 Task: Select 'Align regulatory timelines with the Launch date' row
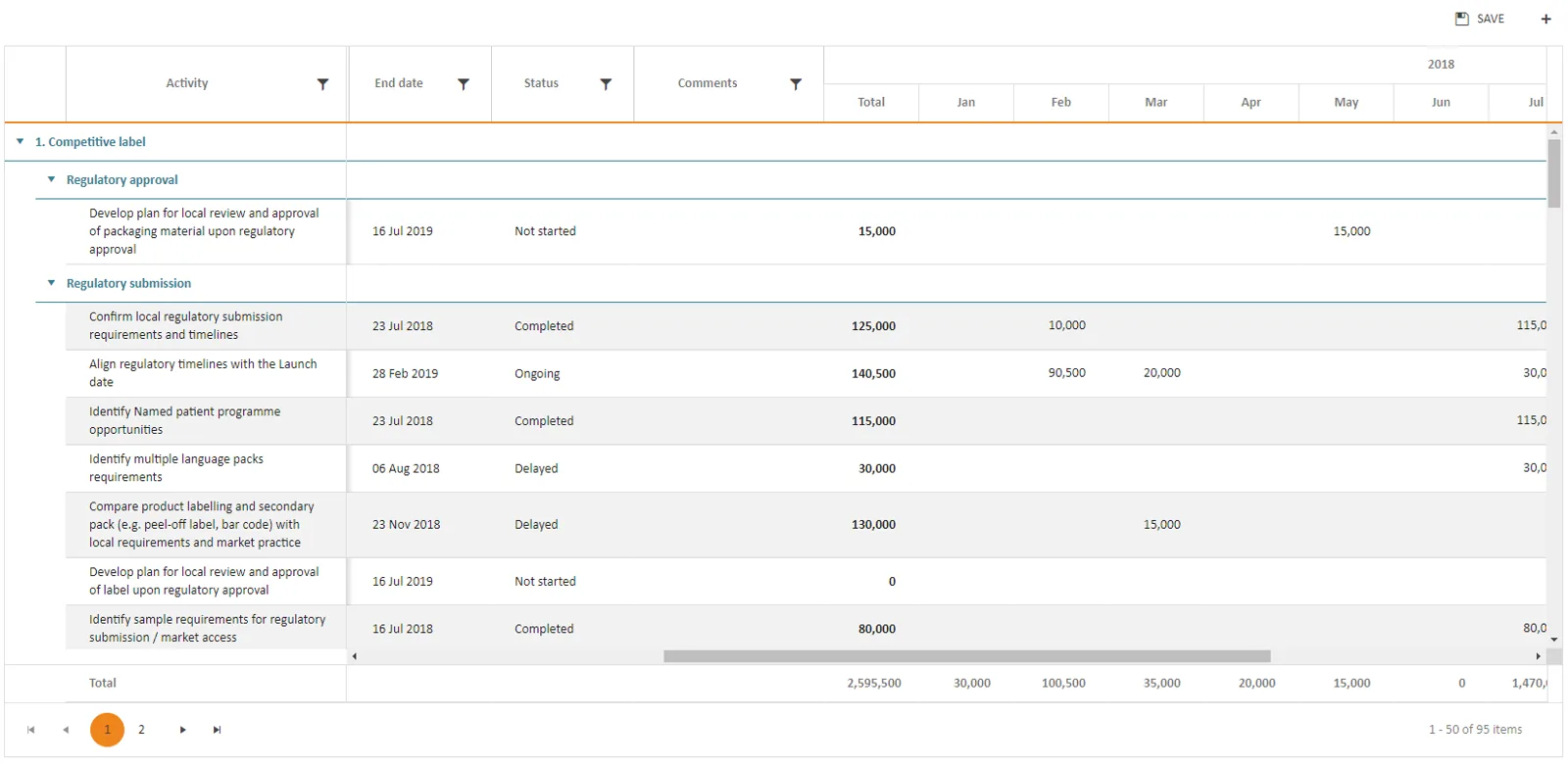(x=806, y=373)
